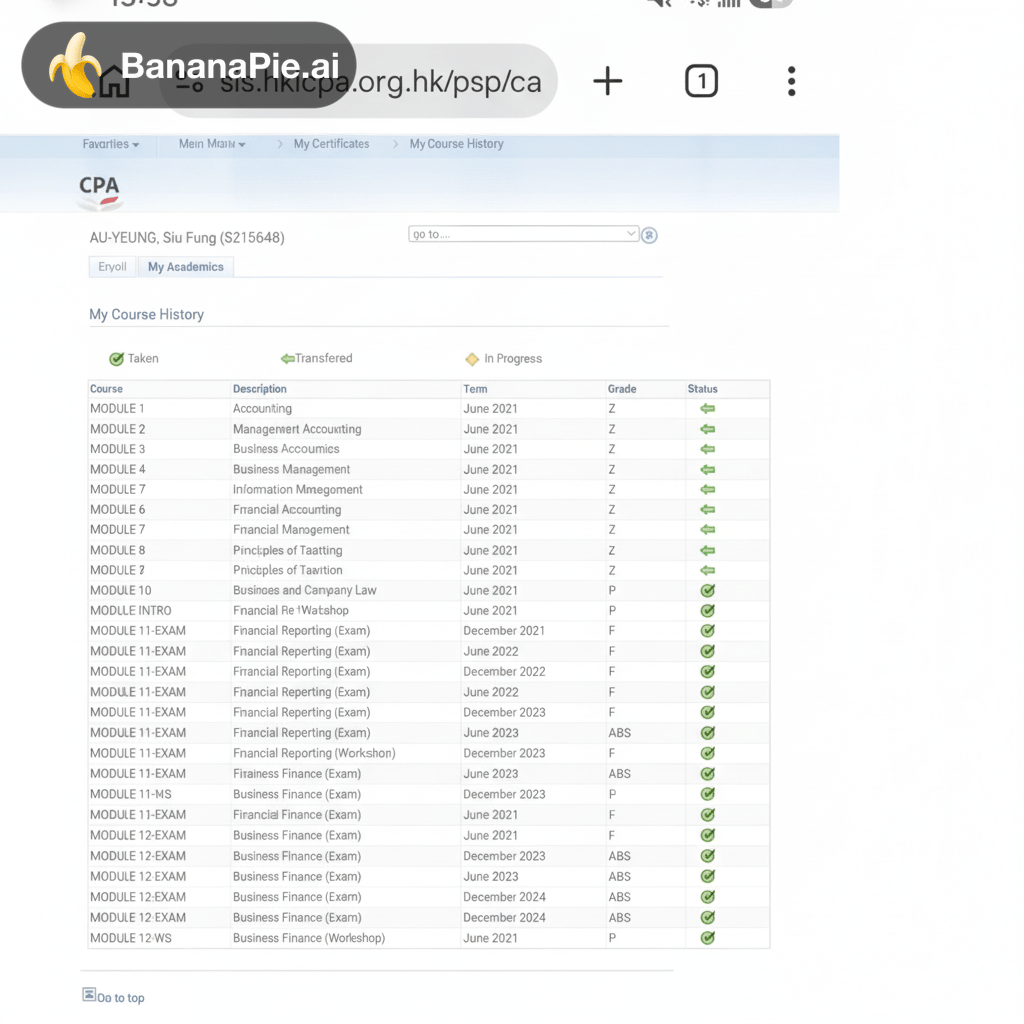Click the taken checkmark icon for MODULE 10
Screen dimensions: 1024x1024
pos(707,590)
